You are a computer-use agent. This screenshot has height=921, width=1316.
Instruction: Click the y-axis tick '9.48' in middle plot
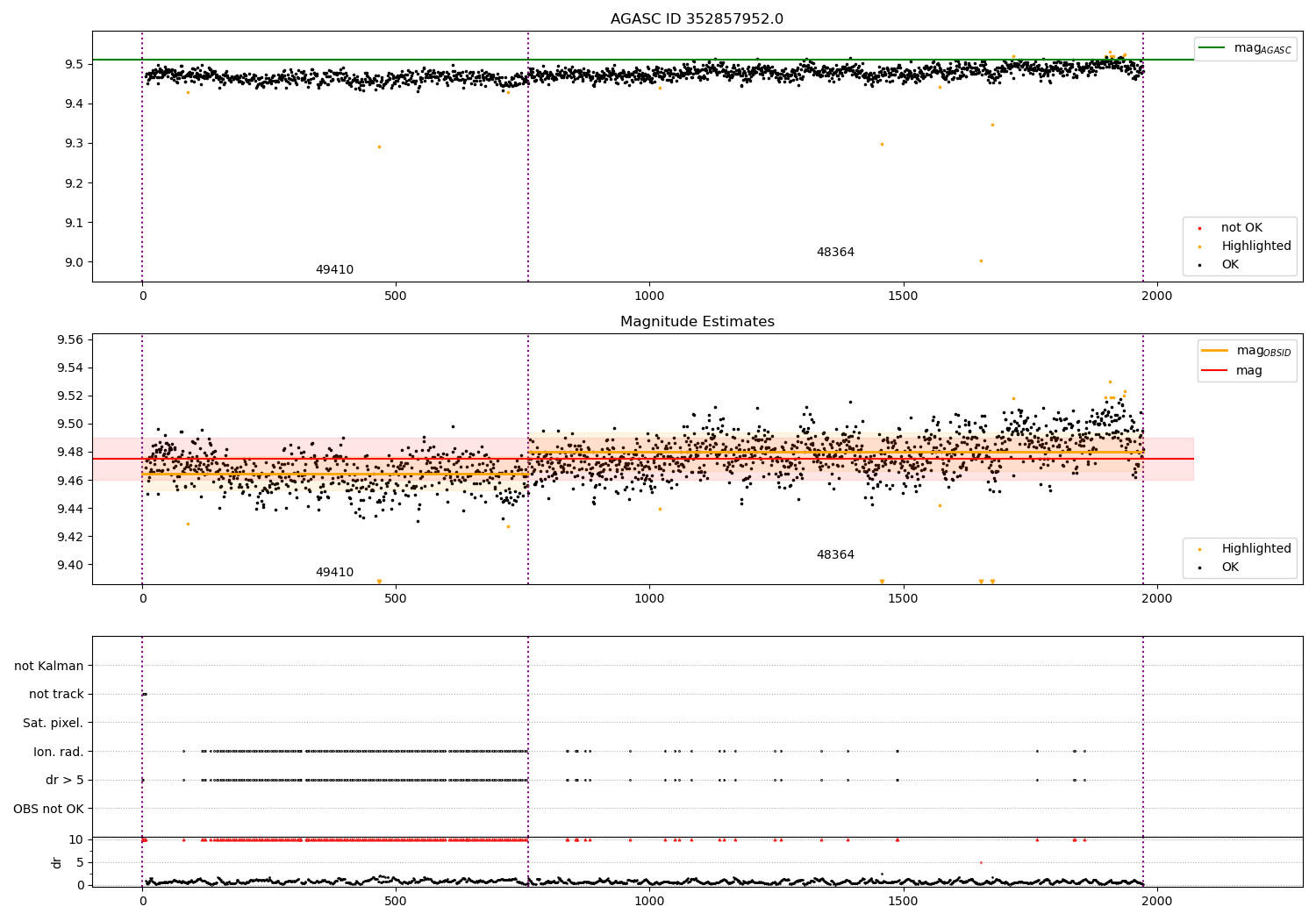pyautogui.click(x=70, y=453)
